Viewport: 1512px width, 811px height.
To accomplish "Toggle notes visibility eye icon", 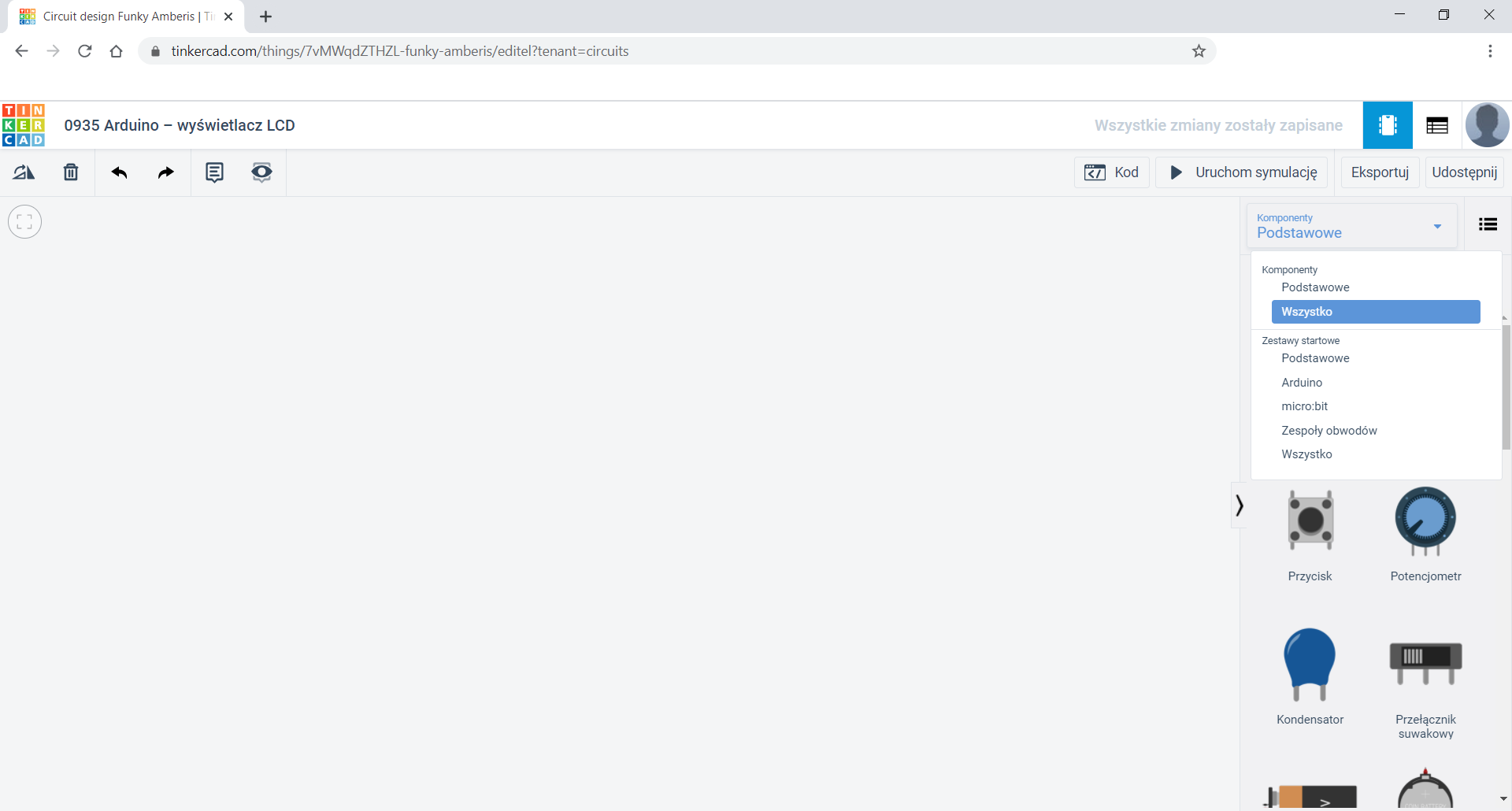I will 261,172.
